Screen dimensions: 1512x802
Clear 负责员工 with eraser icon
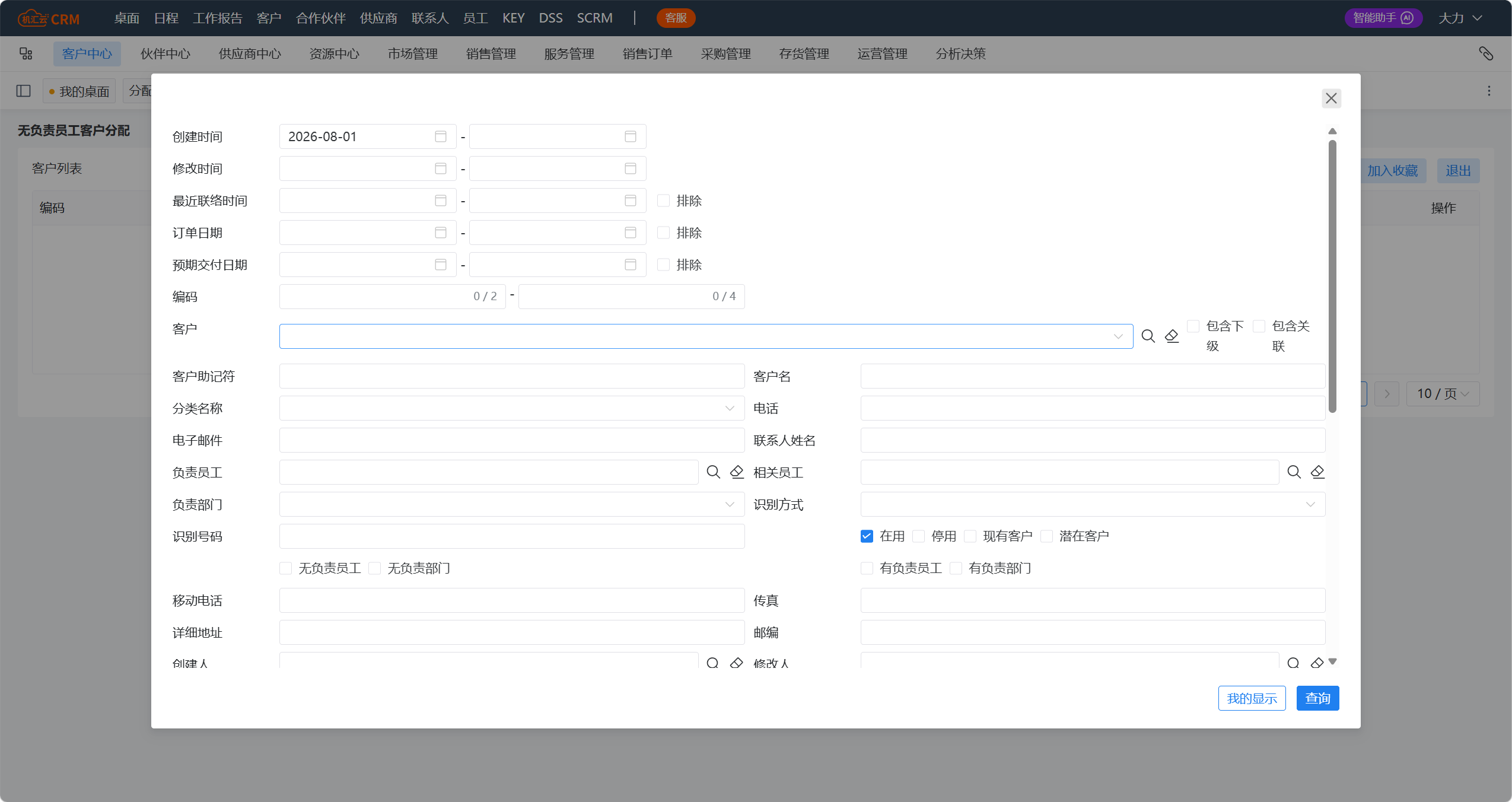point(737,472)
